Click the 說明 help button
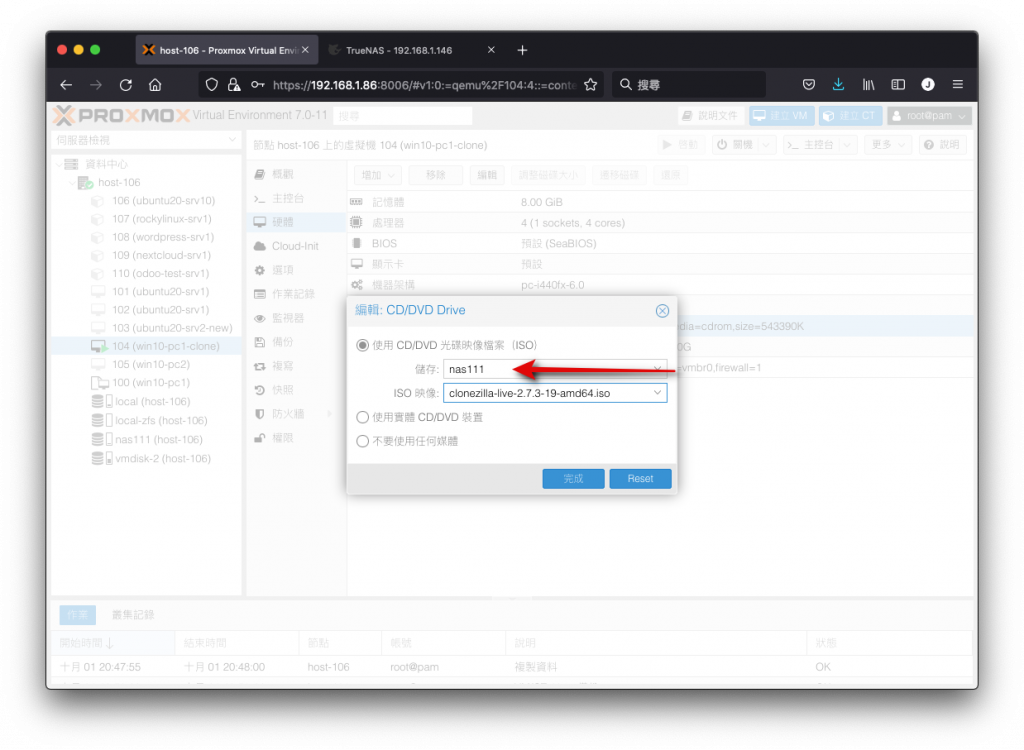The width and height of the screenshot is (1024, 750). click(942, 144)
